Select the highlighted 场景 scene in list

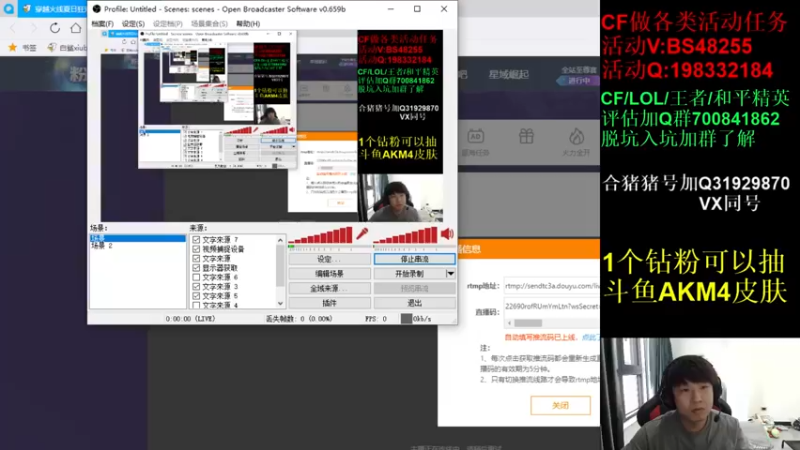pos(137,238)
